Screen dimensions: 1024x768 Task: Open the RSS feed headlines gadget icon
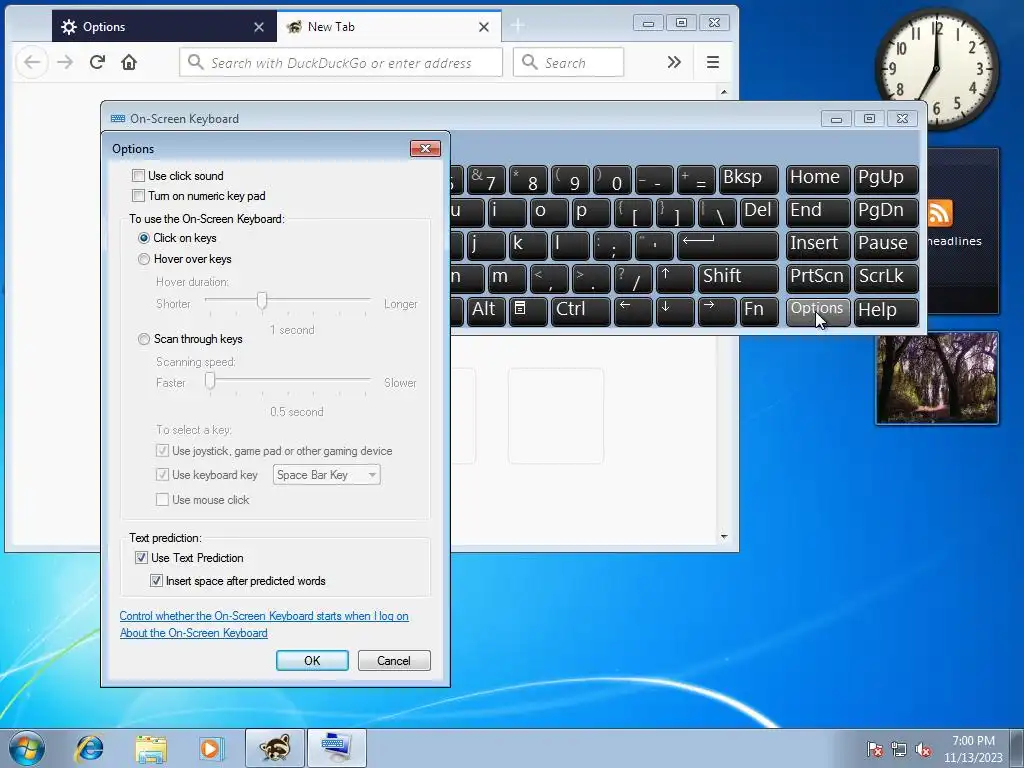coord(939,214)
